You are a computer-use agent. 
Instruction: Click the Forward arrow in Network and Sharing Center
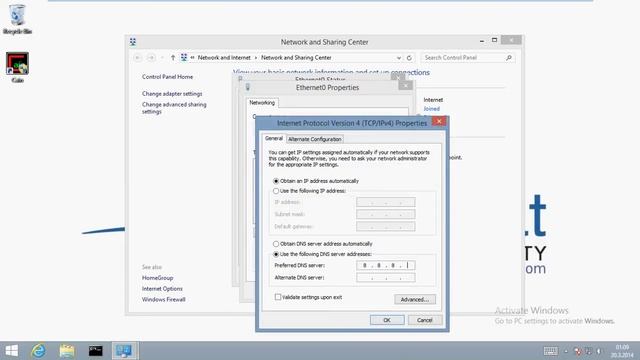tap(151, 58)
